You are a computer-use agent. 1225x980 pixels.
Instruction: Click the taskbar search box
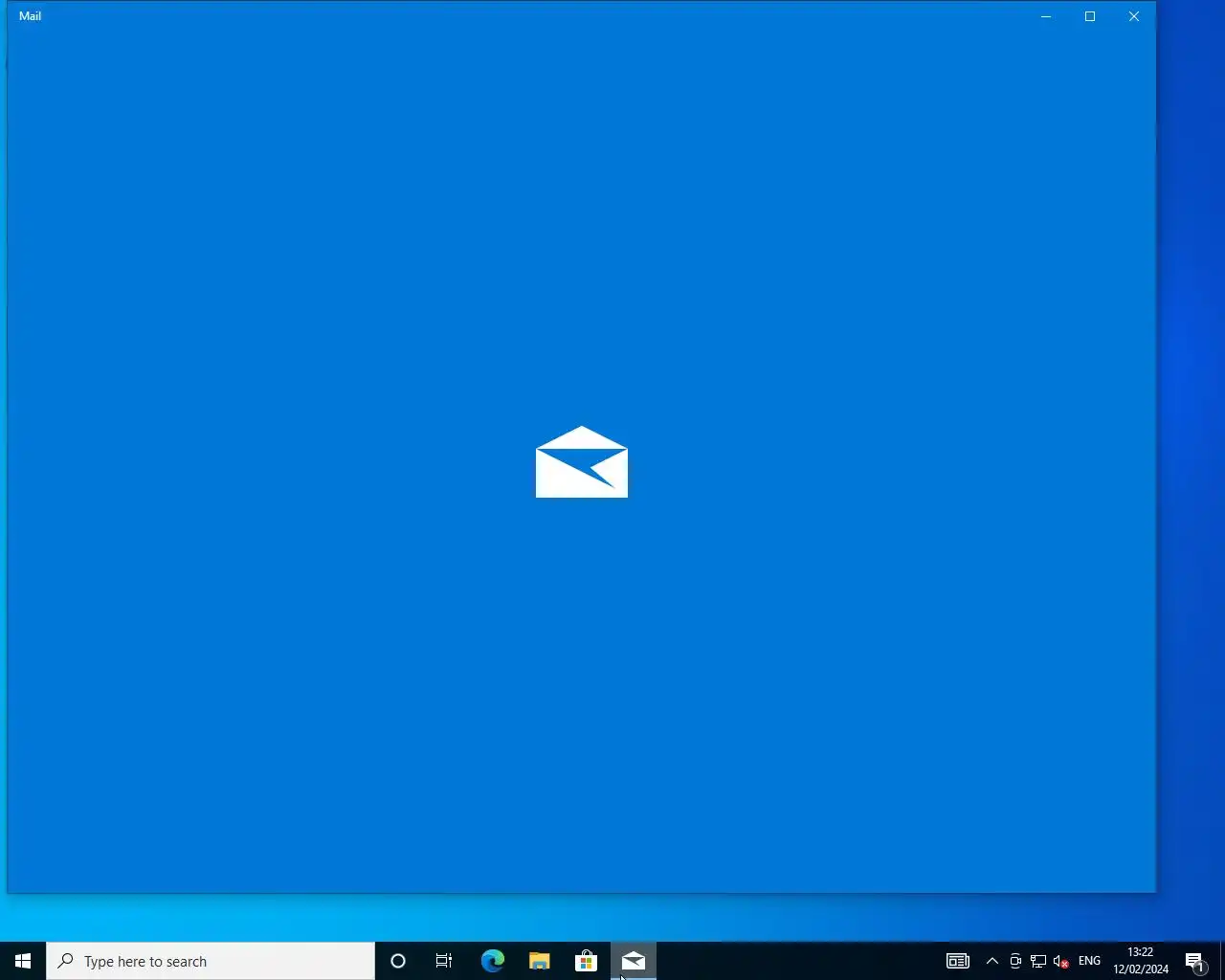click(211, 961)
